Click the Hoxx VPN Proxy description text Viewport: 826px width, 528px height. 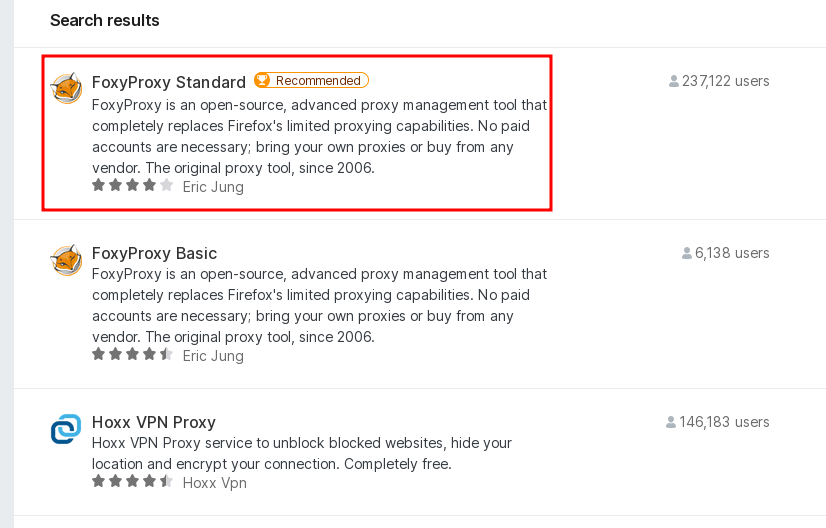[300, 453]
